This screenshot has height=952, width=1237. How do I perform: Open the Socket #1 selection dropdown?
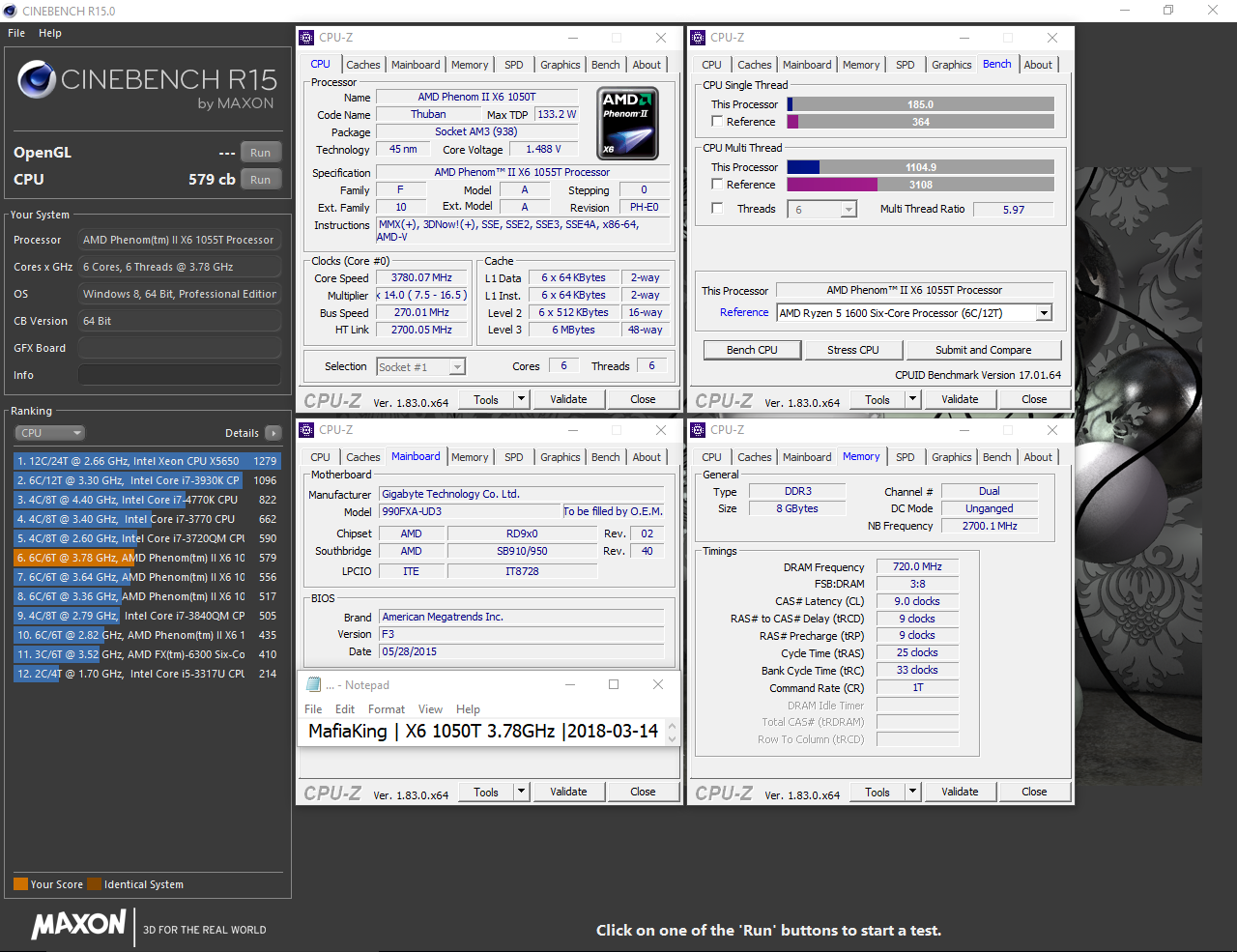(x=457, y=367)
